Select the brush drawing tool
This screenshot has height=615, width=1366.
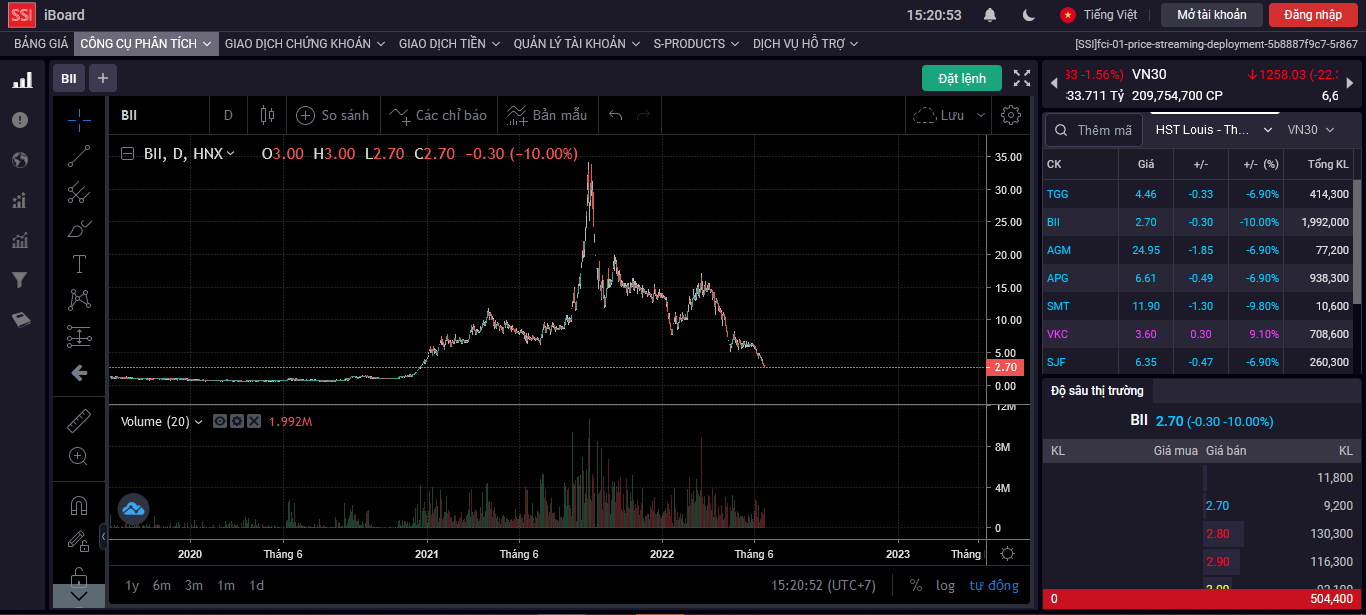79,228
